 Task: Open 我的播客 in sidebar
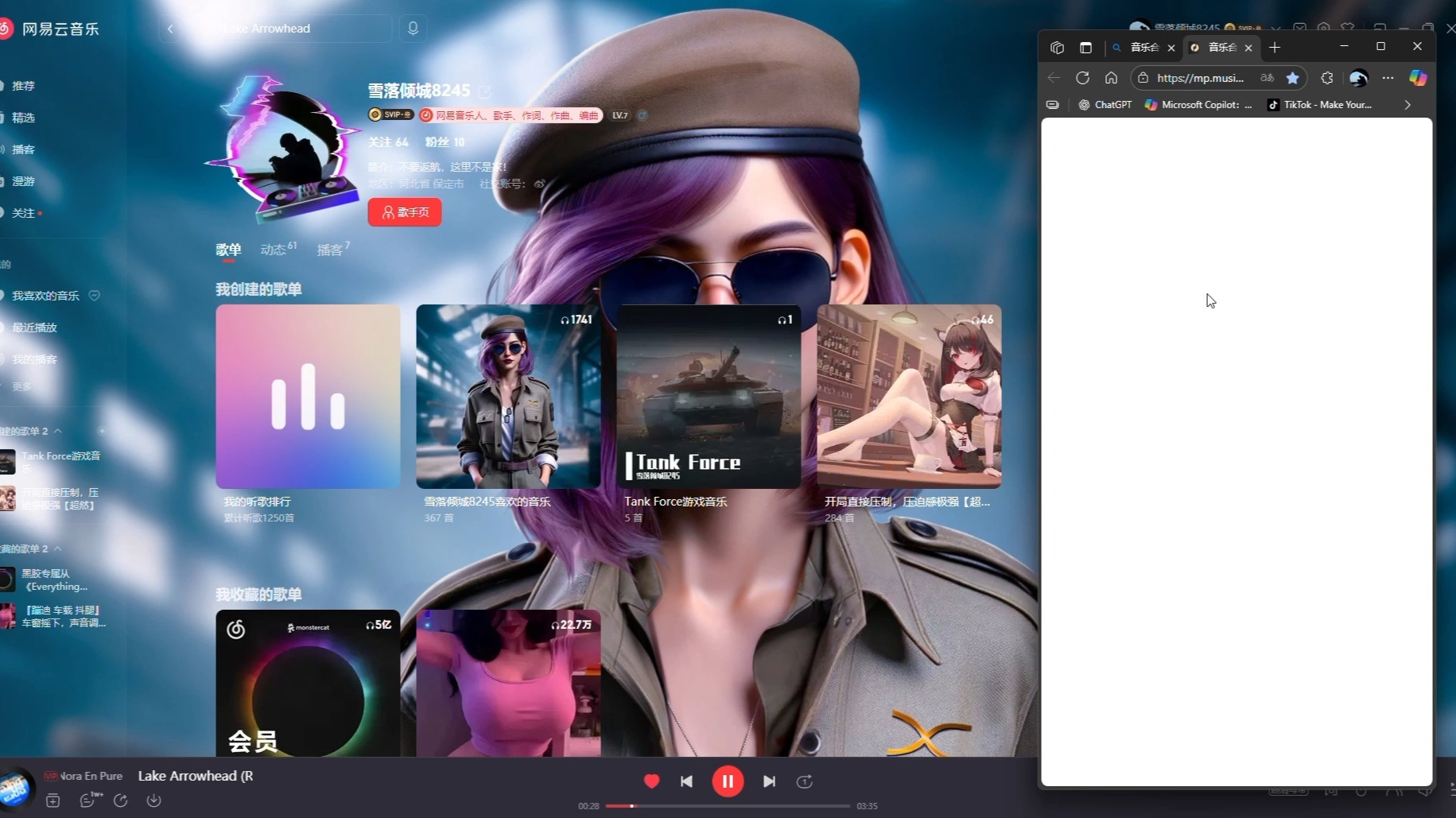click(x=34, y=359)
